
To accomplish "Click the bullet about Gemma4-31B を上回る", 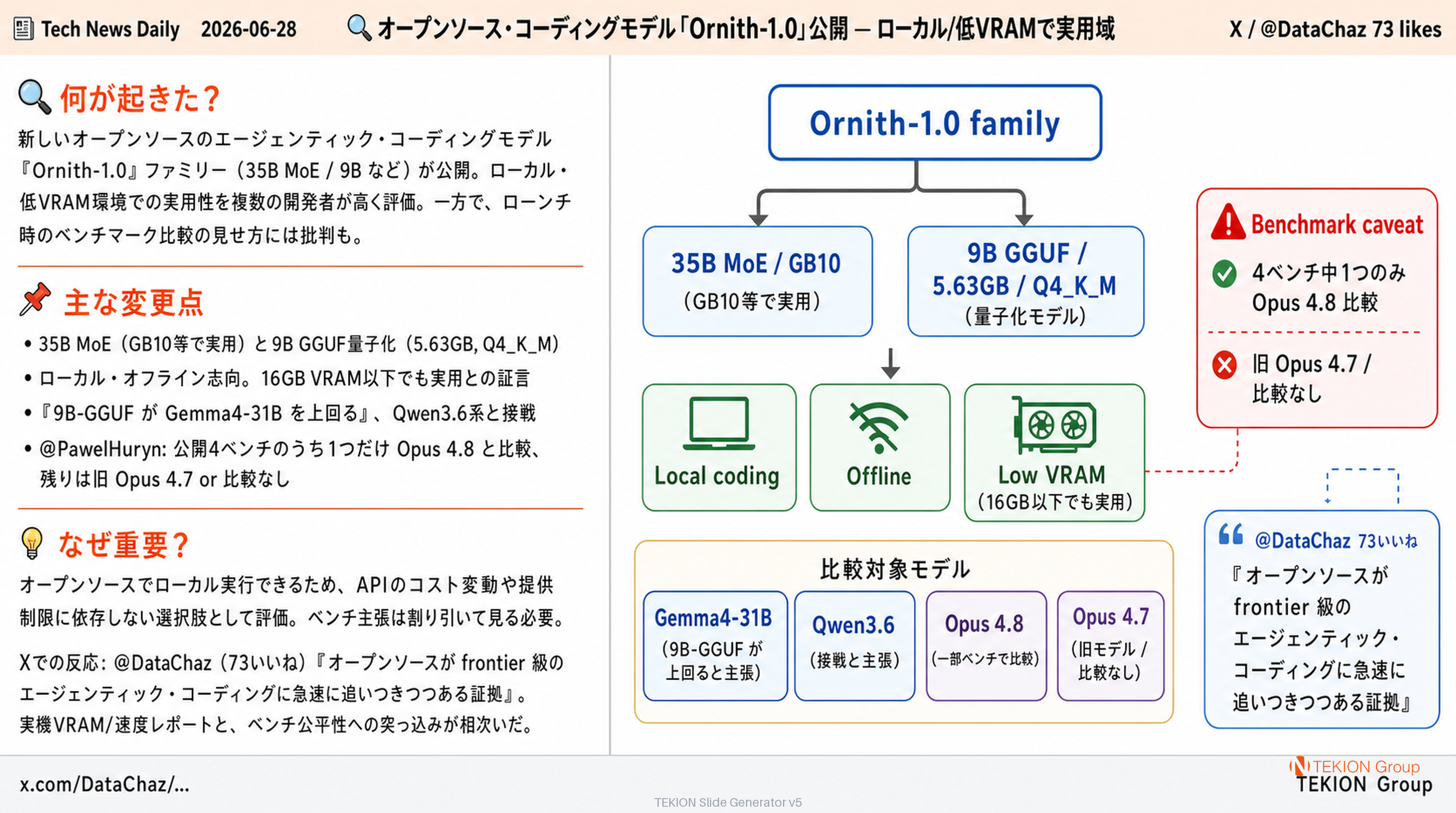I will [x=280, y=413].
